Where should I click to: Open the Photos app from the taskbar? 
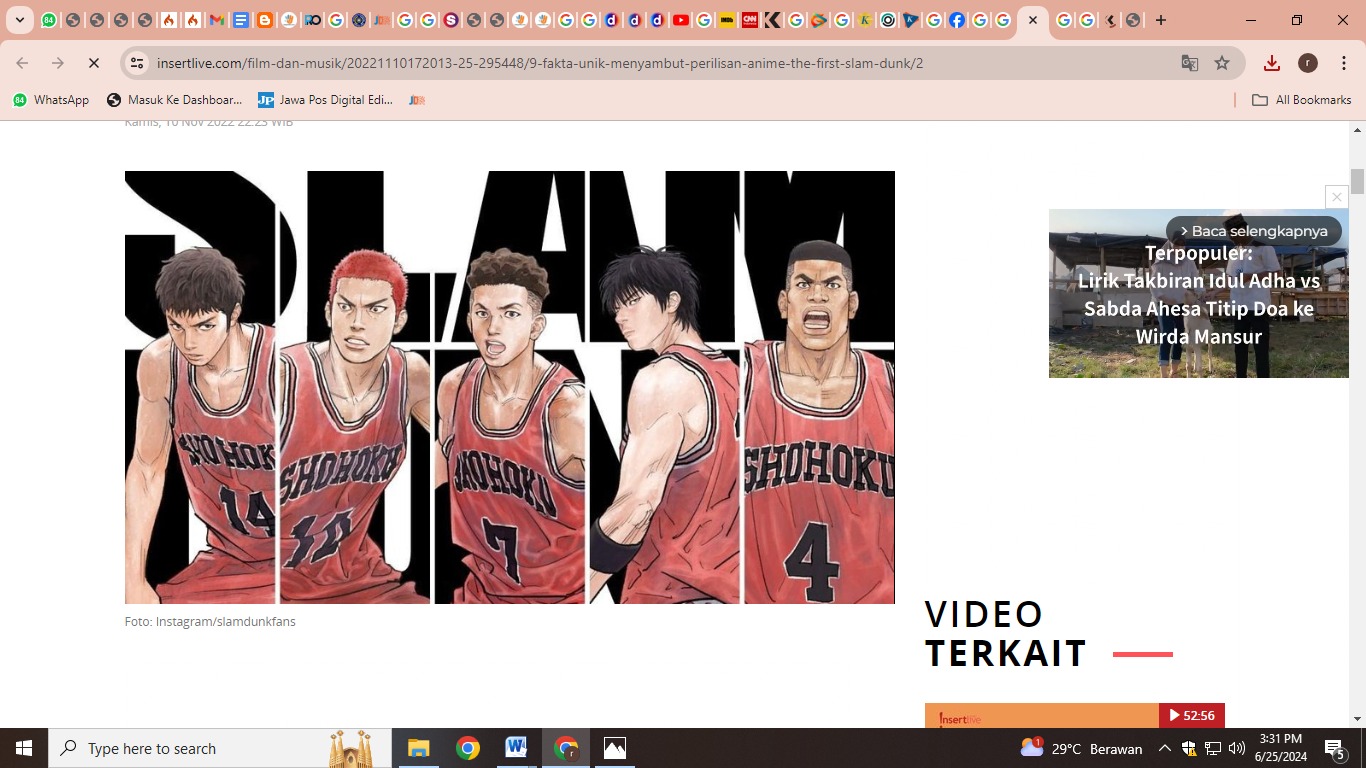pyautogui.click(x=614, y=748)
